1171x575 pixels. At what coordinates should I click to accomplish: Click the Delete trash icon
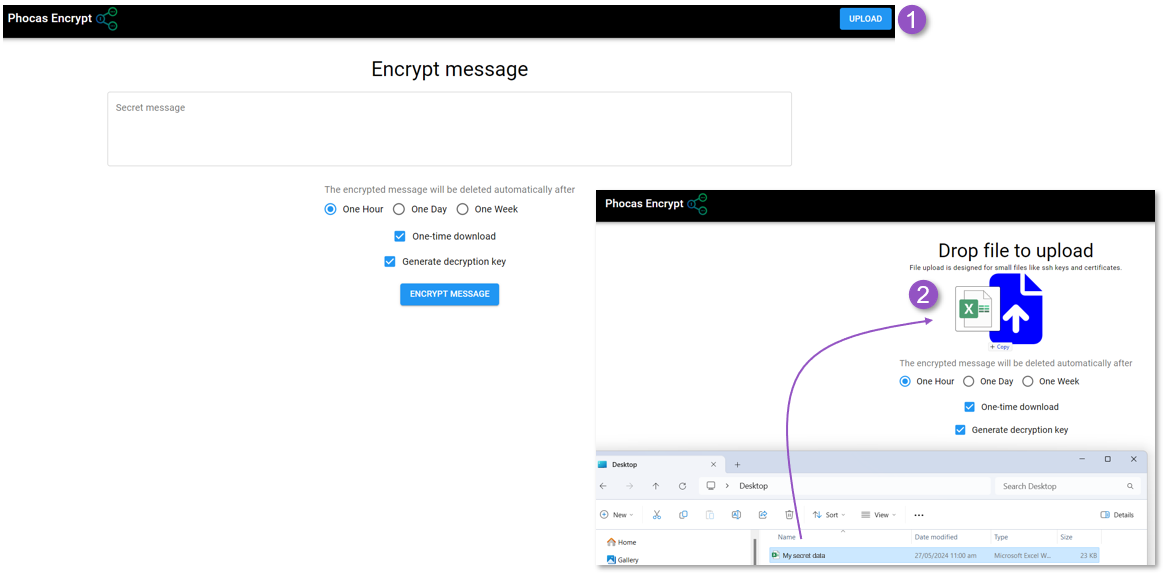789,515
